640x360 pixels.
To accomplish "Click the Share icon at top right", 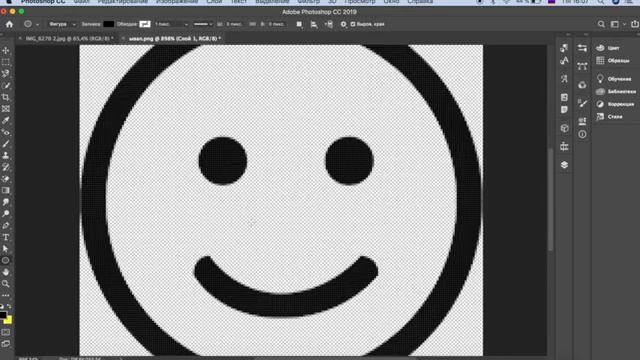I will (635, 24).
